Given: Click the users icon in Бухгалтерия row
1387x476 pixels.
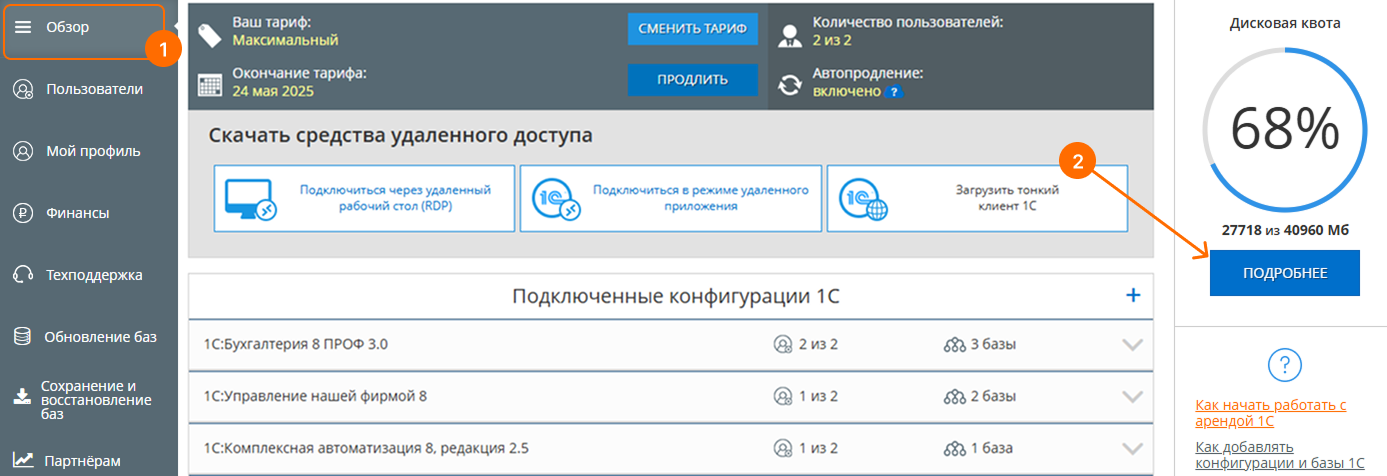Looking at the screenshot, I should [783, 345].
